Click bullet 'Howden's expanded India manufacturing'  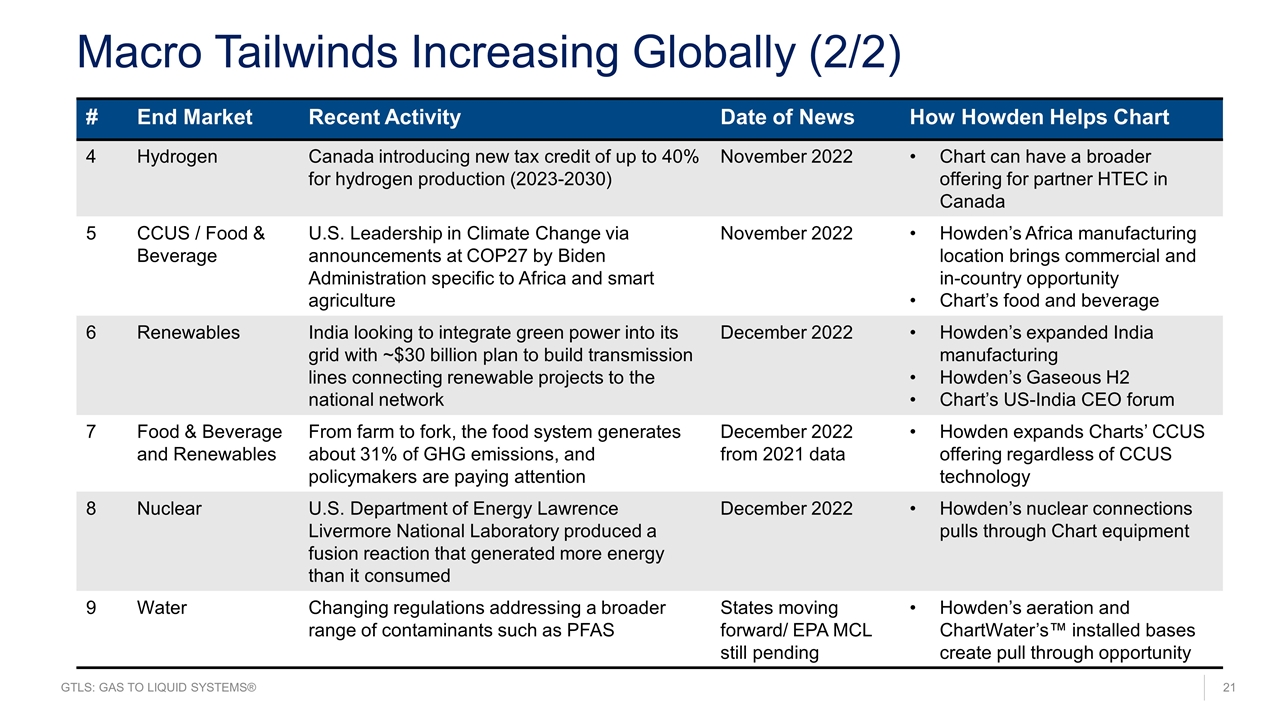pyautogui.click(x=1046, y=344)
